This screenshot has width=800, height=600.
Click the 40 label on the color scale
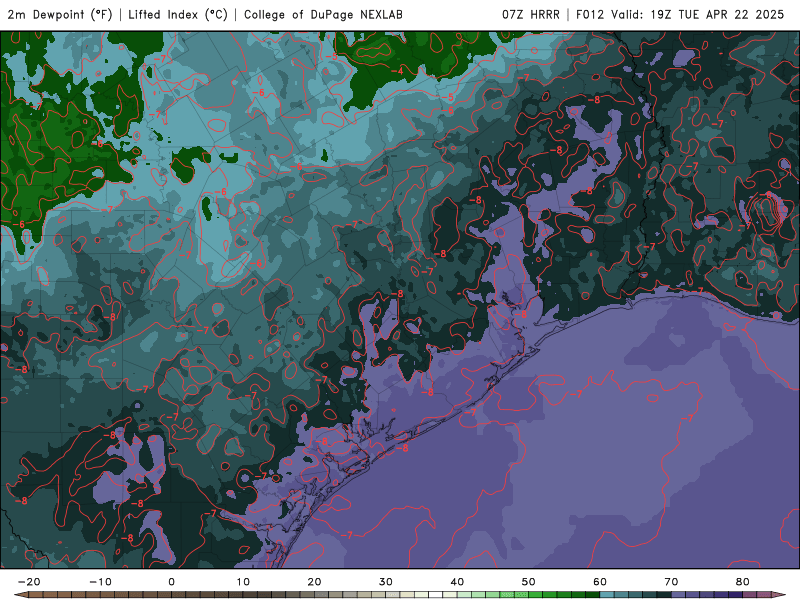(x=457, y=582)
